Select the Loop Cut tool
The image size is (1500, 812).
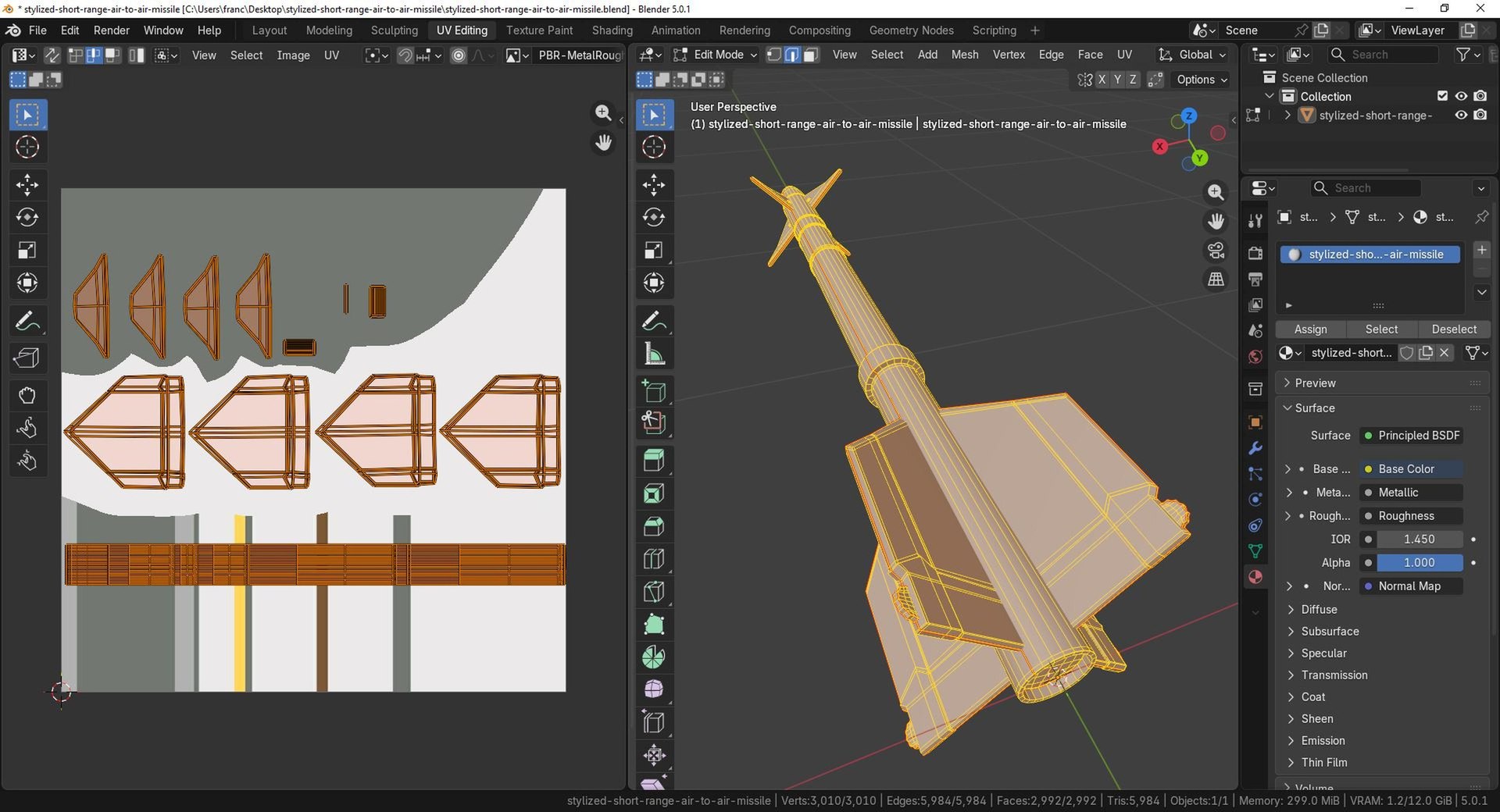tap(654, 559)
